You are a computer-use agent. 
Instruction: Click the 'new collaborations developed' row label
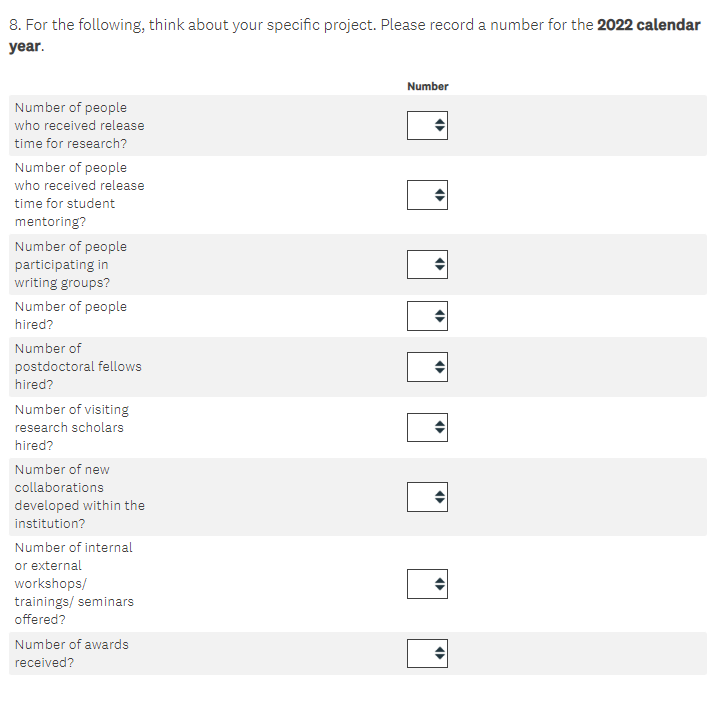pos(79,496)
